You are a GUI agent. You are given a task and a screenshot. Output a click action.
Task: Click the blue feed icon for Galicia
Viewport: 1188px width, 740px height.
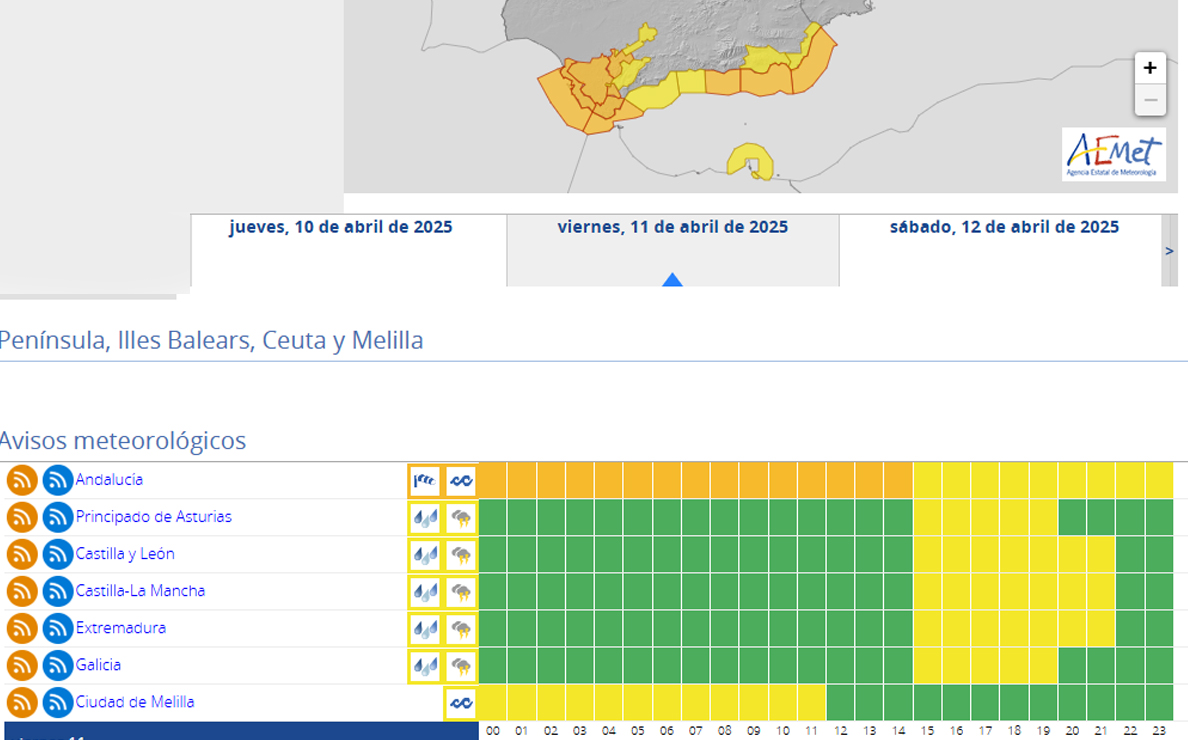pyautogui.click(x=58, y=666)
